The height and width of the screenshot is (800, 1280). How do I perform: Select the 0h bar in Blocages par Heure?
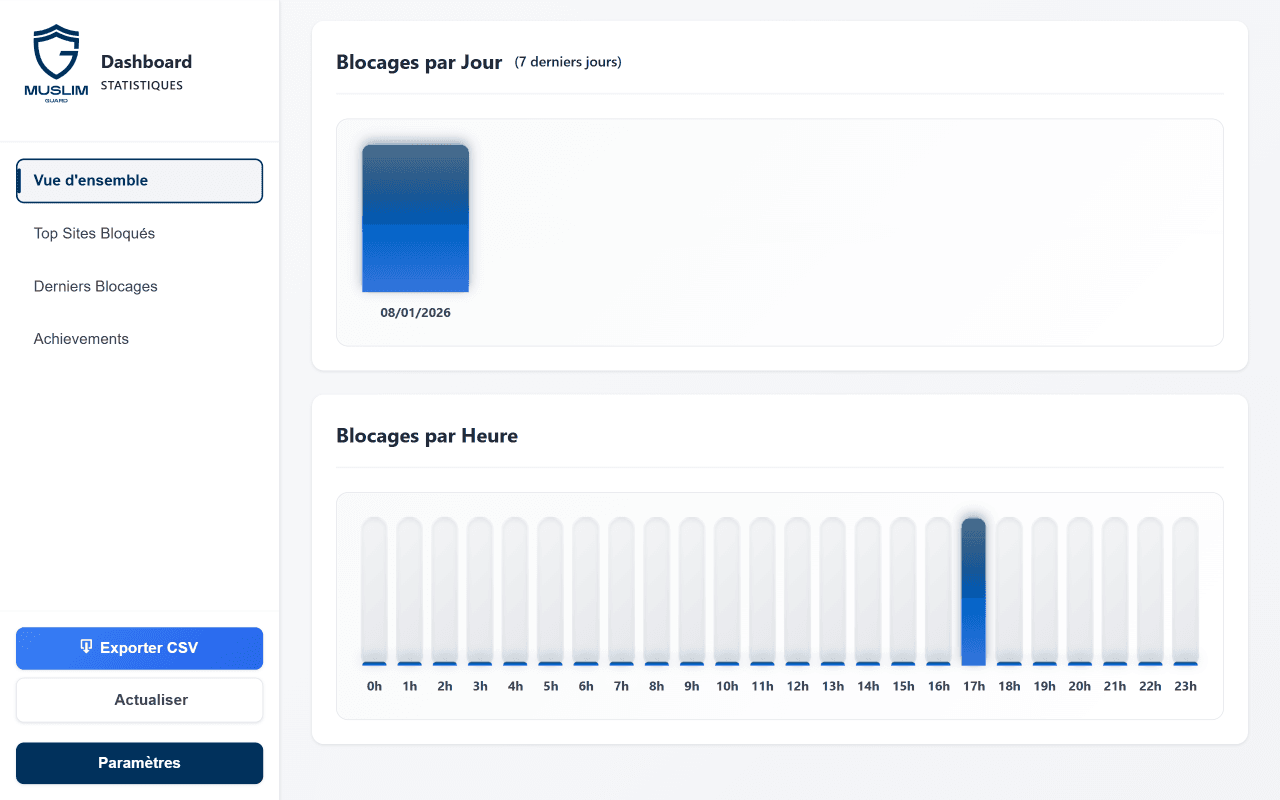(x=374, y=590)
